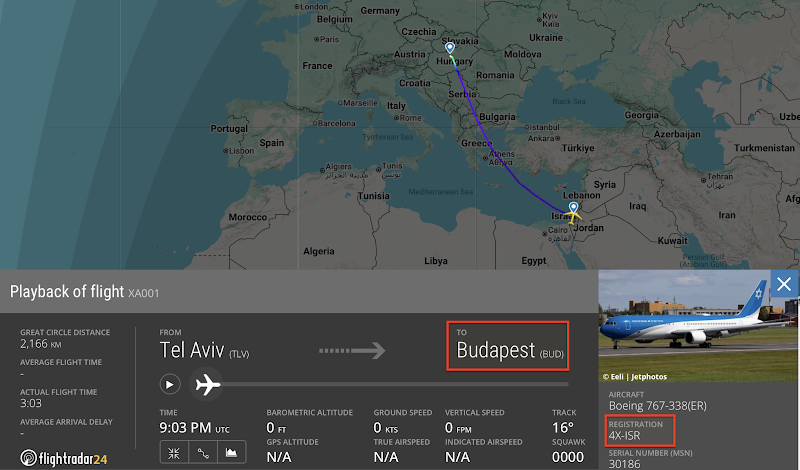Click the Boeing 767-338(ER) aircraft type

tap(661, 408)
